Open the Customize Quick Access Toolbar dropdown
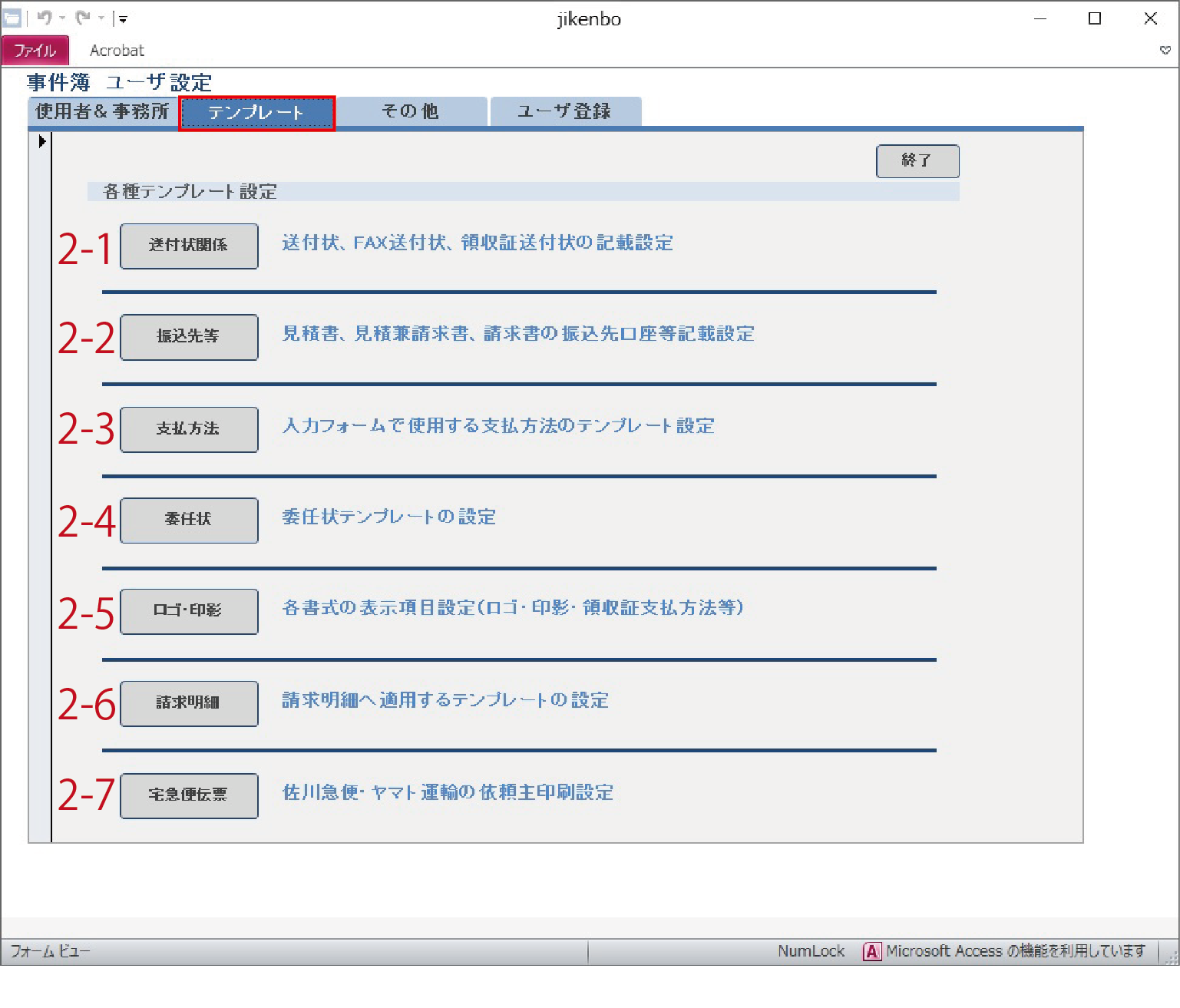The image size is (1180, 1008). tap(123, 19)
